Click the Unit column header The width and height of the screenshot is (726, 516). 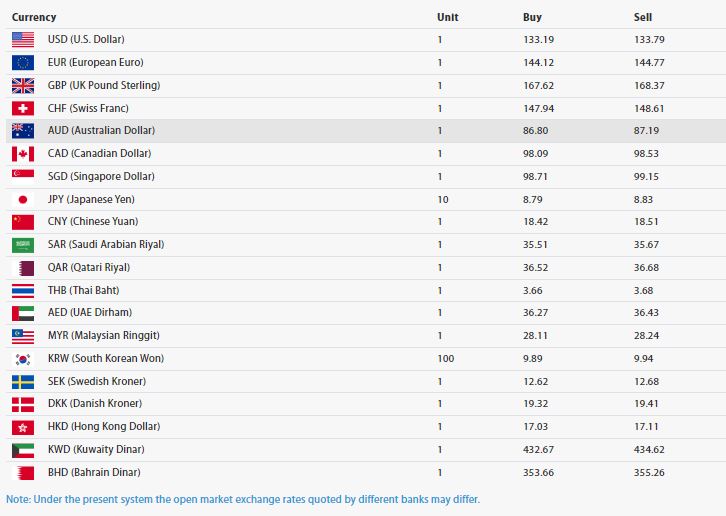[448, 17]
